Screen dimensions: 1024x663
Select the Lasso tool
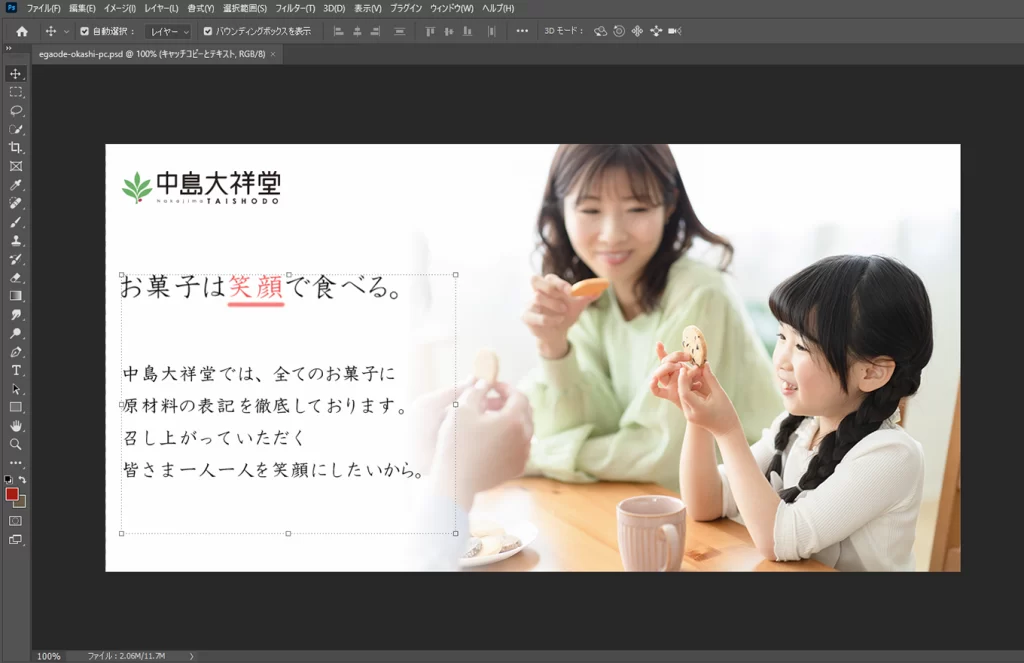pyautogui.click(x=16, y=110)
